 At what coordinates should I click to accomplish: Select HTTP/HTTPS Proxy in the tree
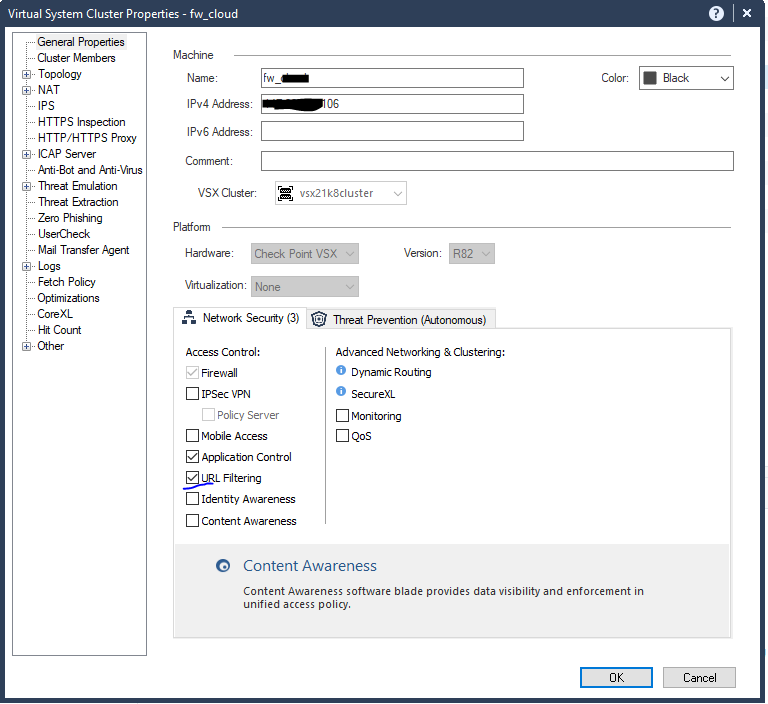point(87,138)
